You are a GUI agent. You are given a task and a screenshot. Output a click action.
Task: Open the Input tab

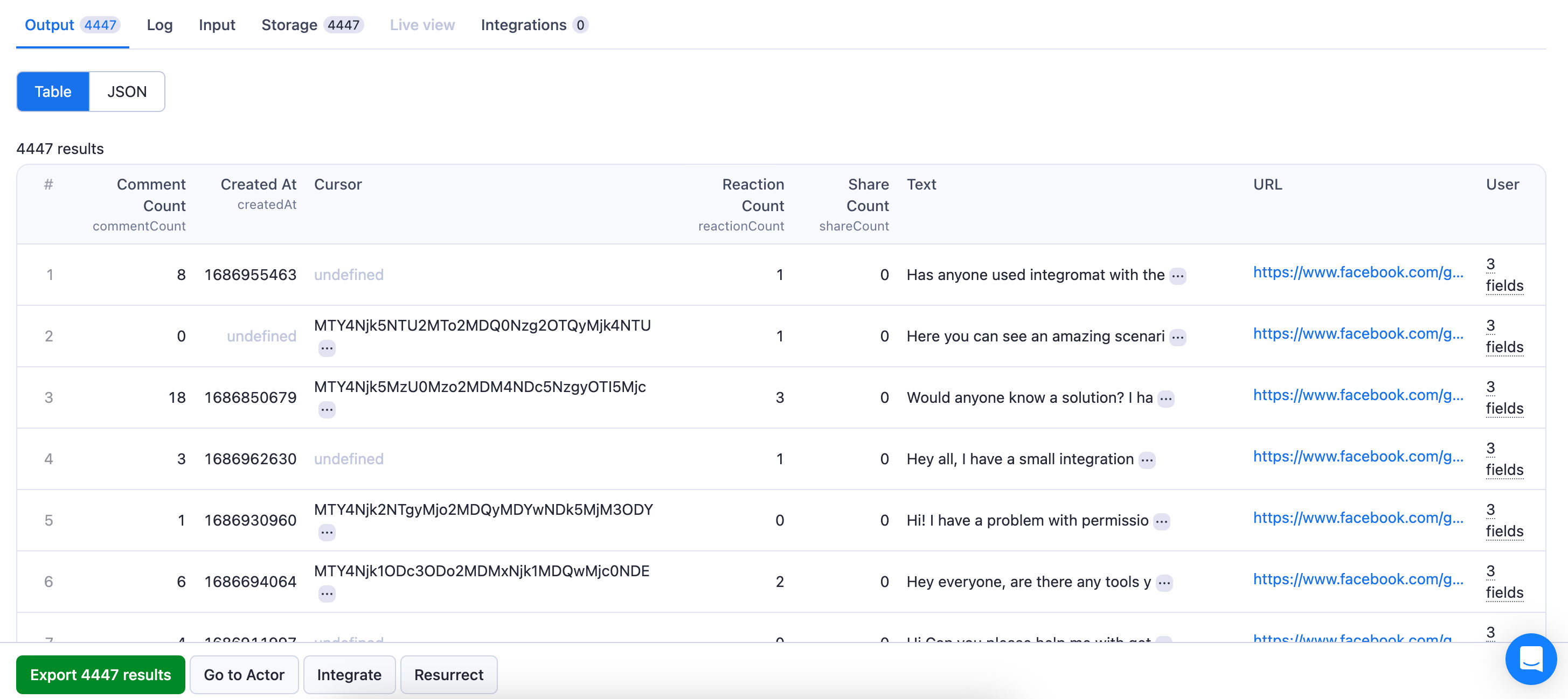[217, 25]
